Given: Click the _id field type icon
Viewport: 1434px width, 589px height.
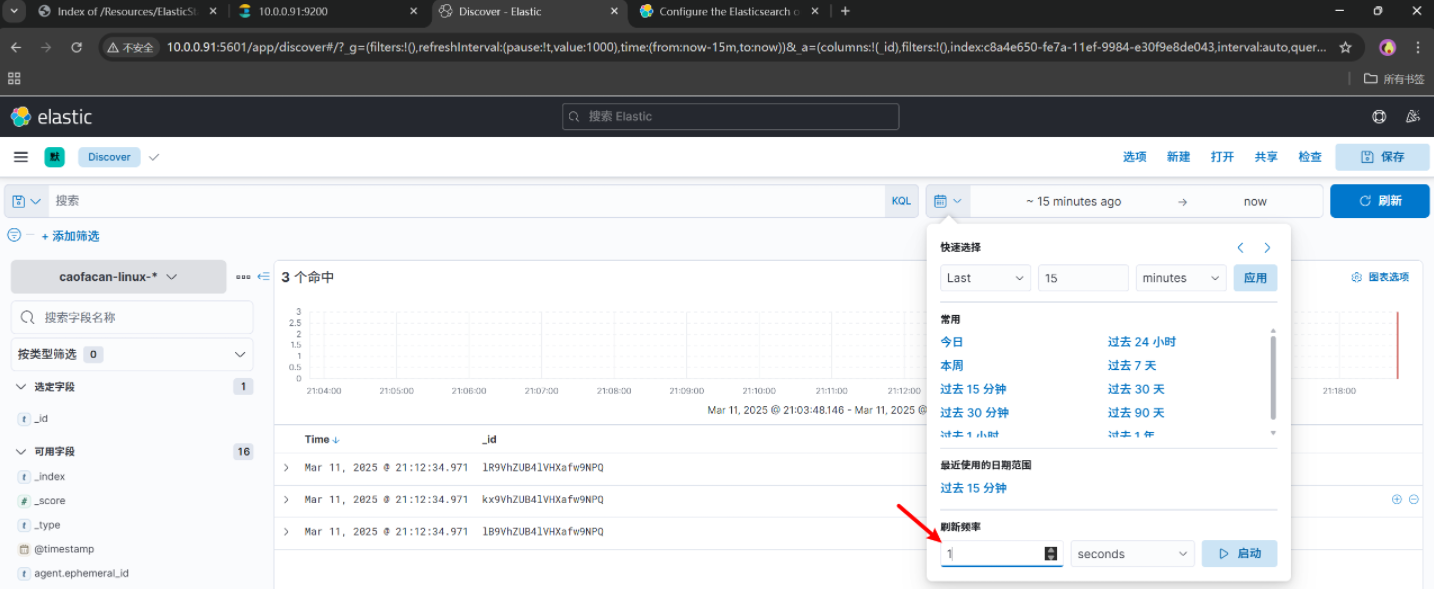Looking at the screenshot, I should pyautogui.click(x=24, y=419).
